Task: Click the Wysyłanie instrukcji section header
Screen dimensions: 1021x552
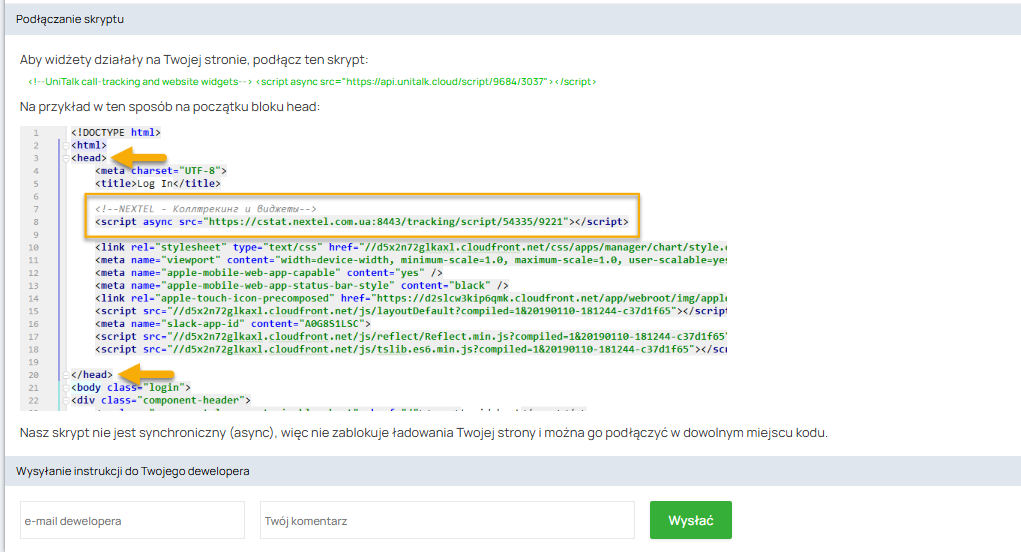Action: [133, 470]
